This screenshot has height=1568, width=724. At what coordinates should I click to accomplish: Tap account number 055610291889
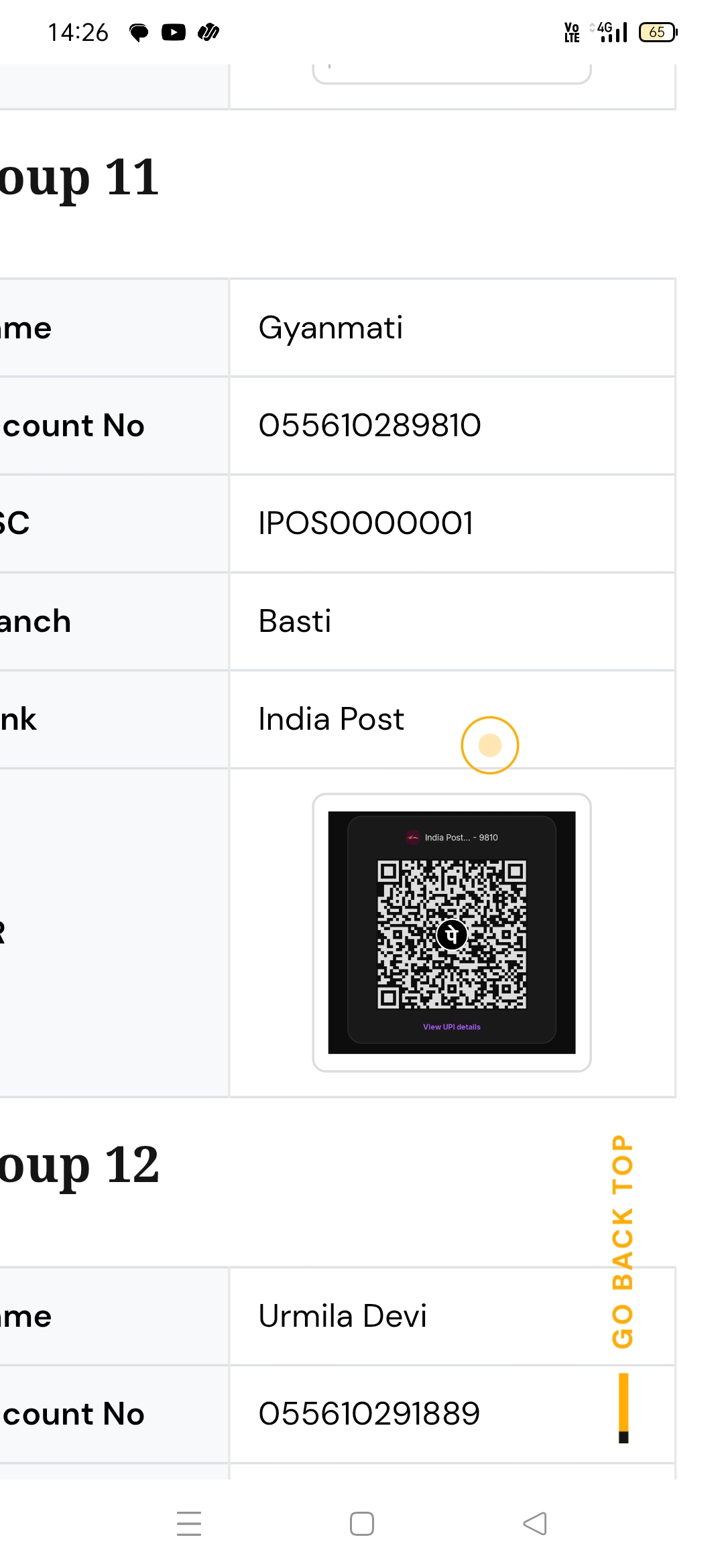[369, 1414]
